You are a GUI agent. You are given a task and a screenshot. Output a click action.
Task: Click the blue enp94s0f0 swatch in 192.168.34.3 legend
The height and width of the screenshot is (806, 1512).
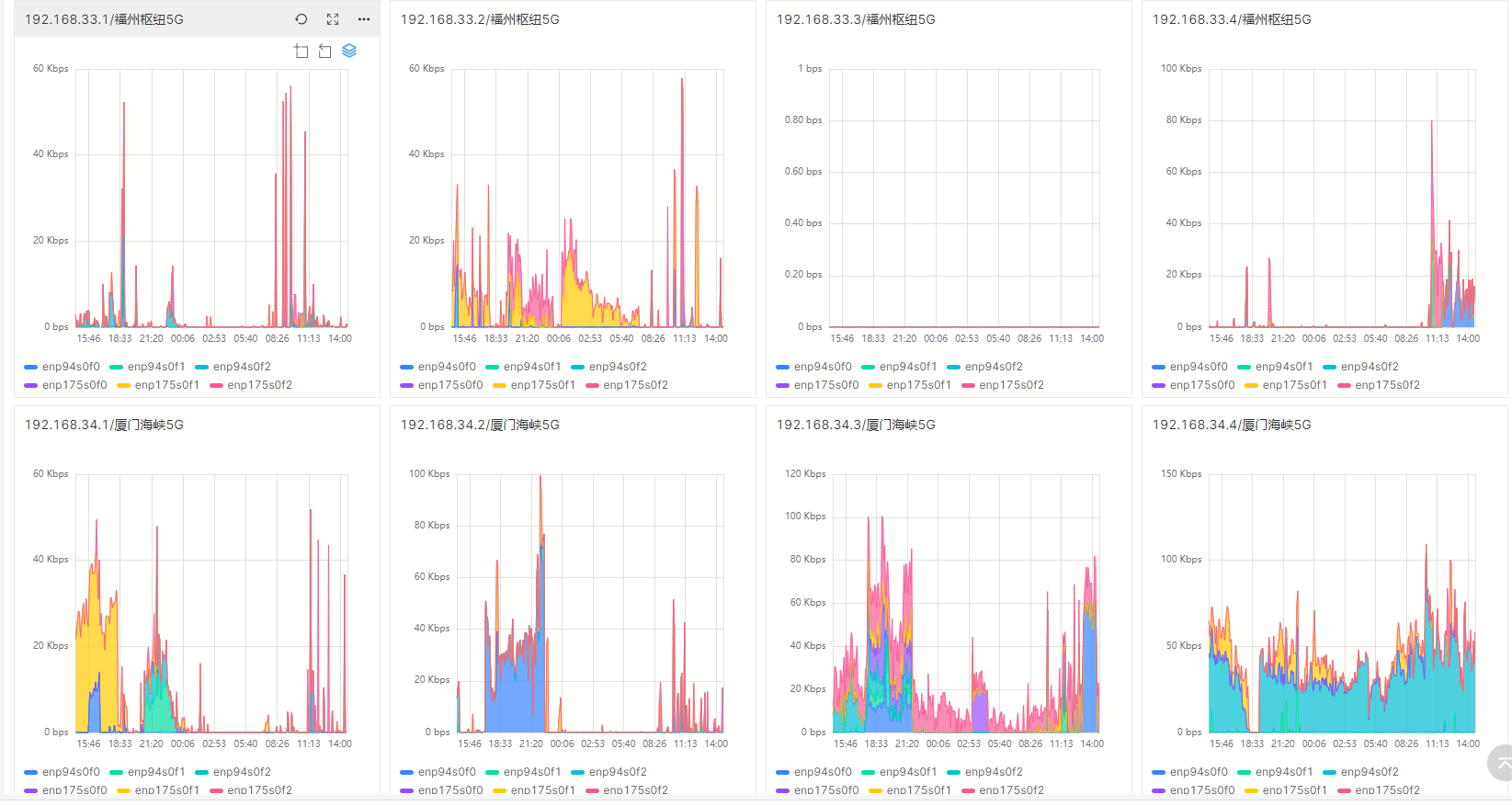(x=782, y=773)
